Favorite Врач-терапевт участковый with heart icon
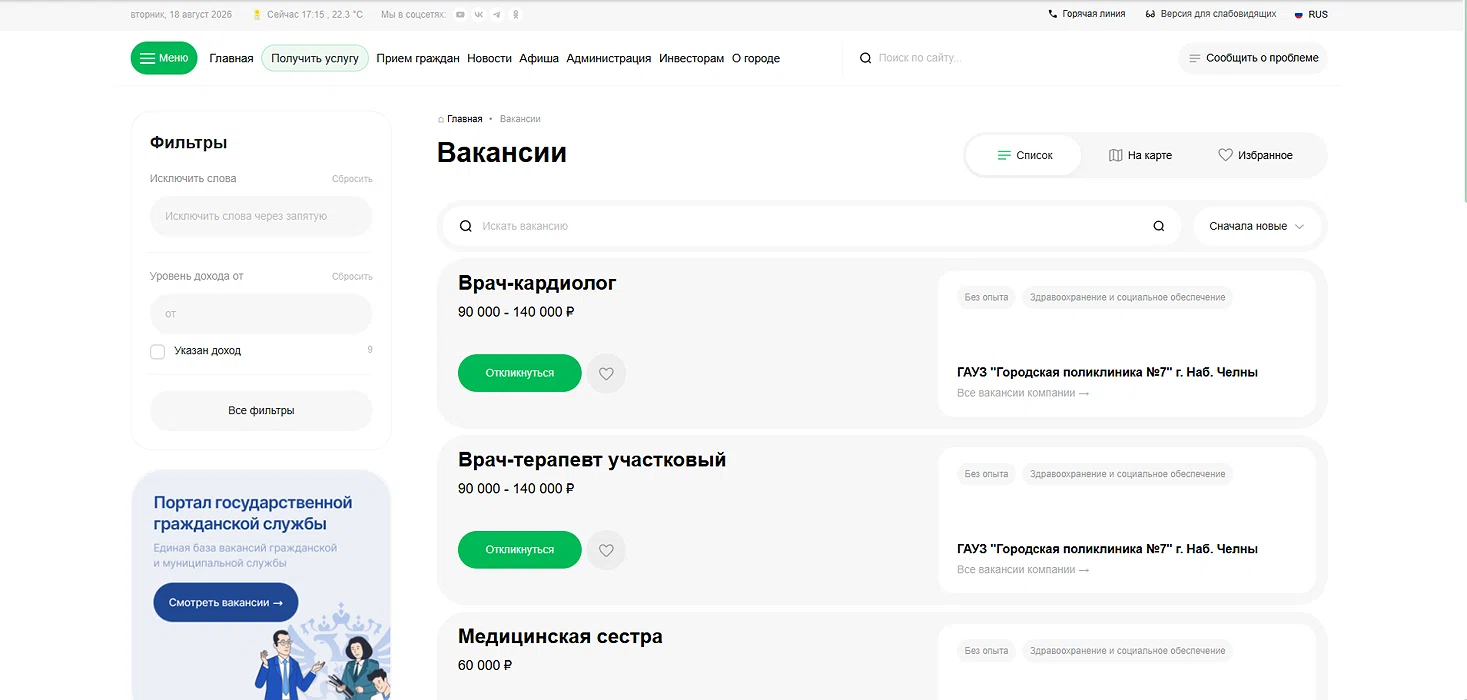 click(606, 549)
